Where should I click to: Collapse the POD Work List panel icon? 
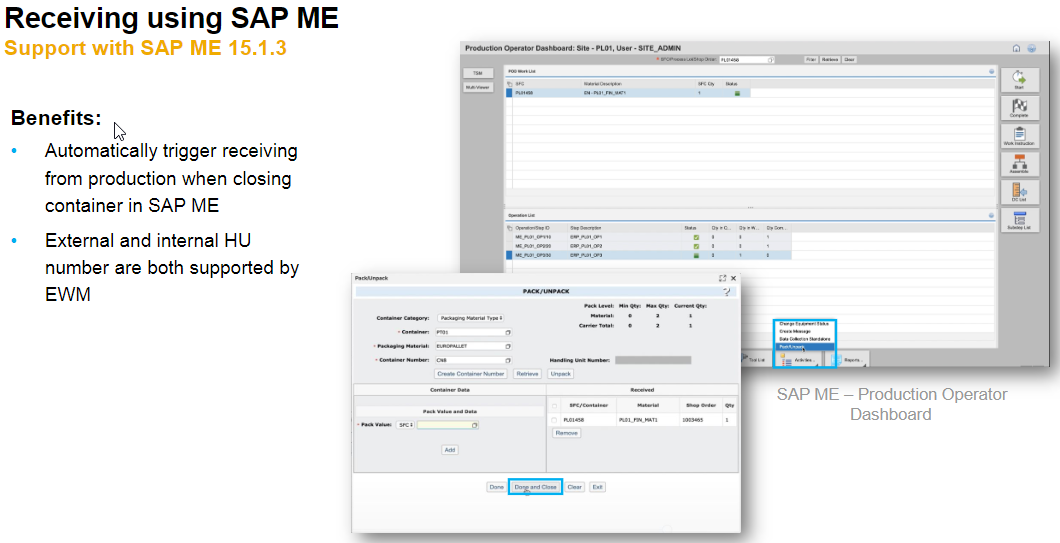pyautogui.click(x=992, y=71)
